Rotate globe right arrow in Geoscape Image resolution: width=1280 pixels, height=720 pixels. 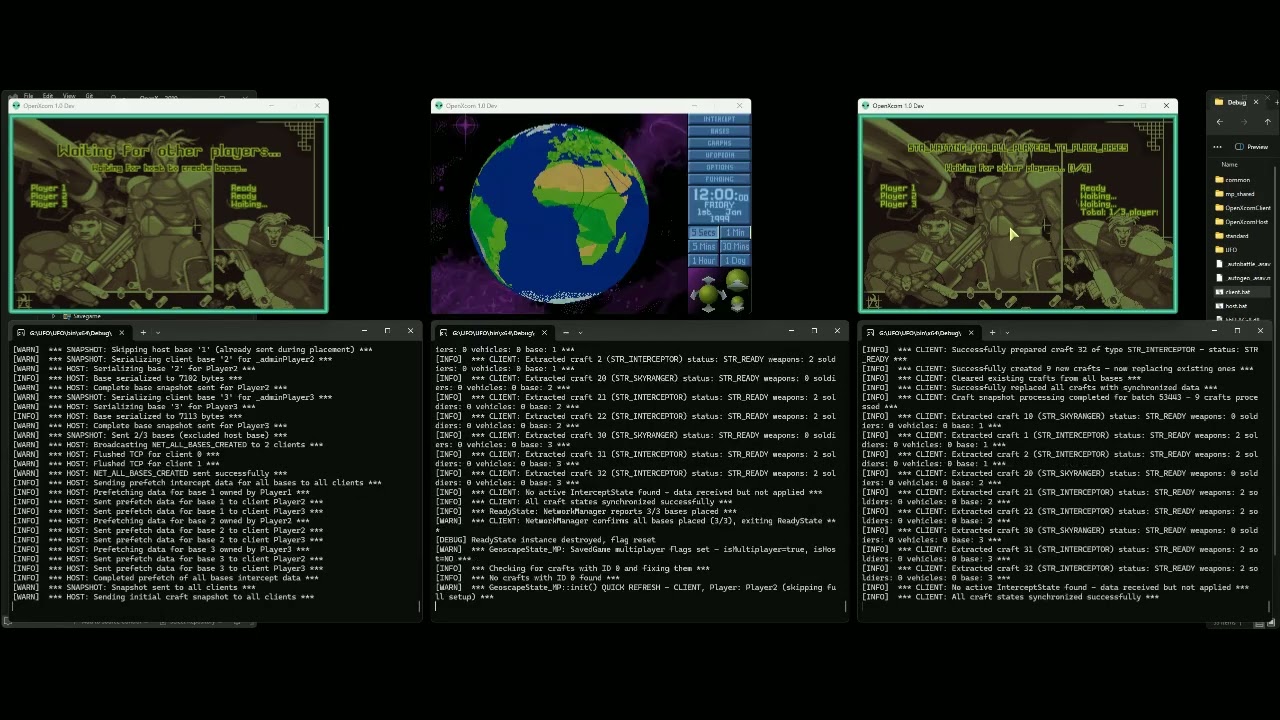(723, 295)
